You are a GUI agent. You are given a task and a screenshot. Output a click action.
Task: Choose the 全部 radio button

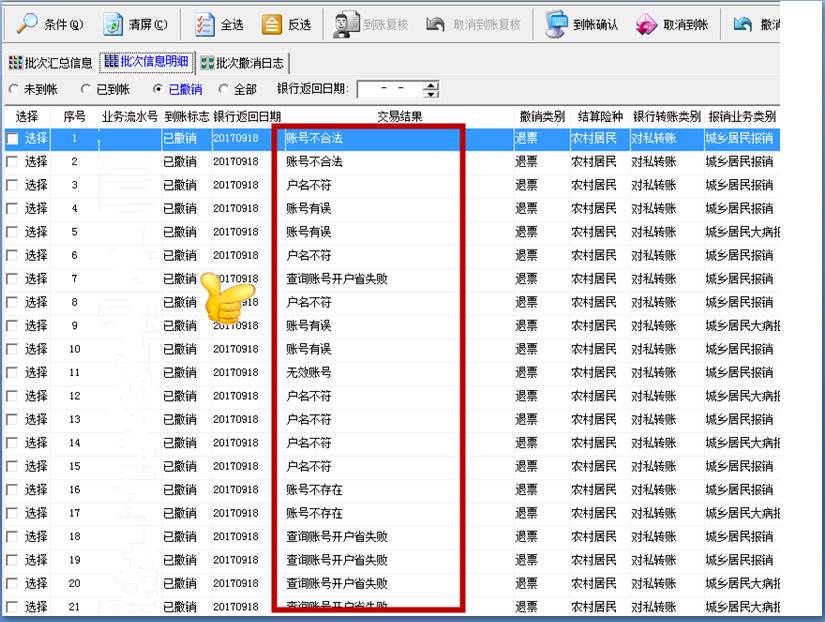click(x=223, y=90)
